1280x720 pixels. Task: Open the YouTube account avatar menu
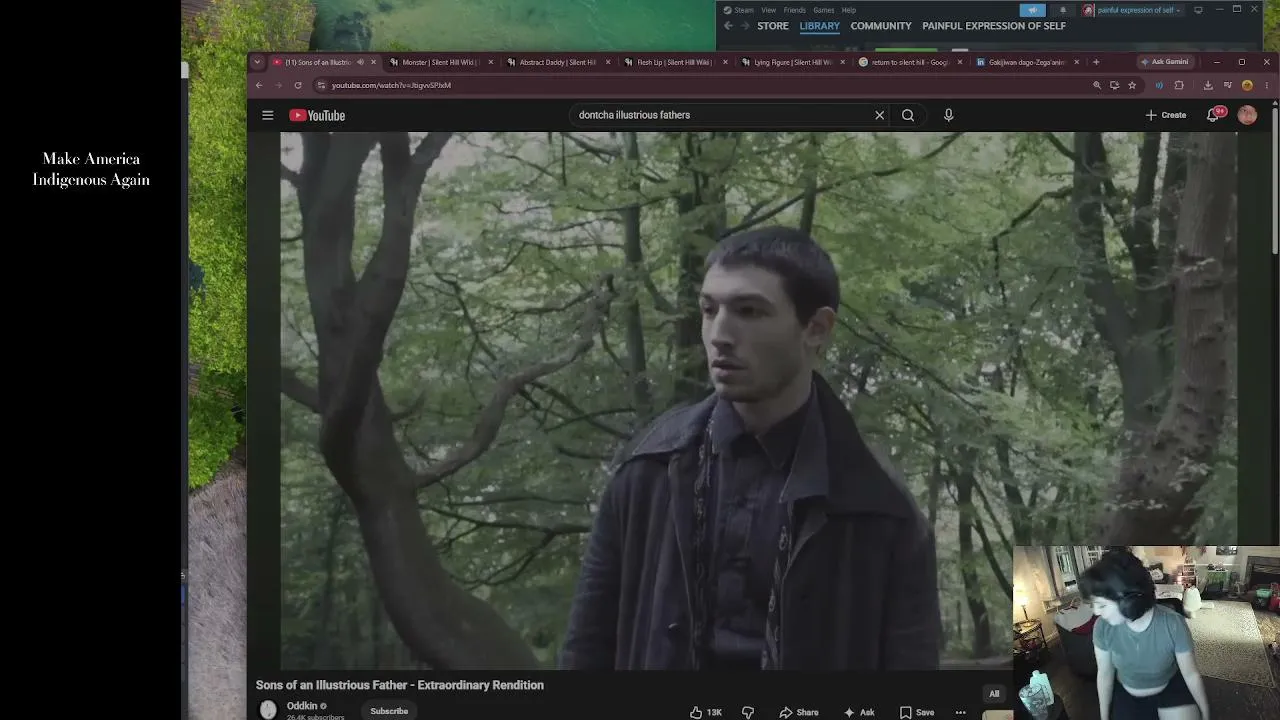[x=1247, y=115]
